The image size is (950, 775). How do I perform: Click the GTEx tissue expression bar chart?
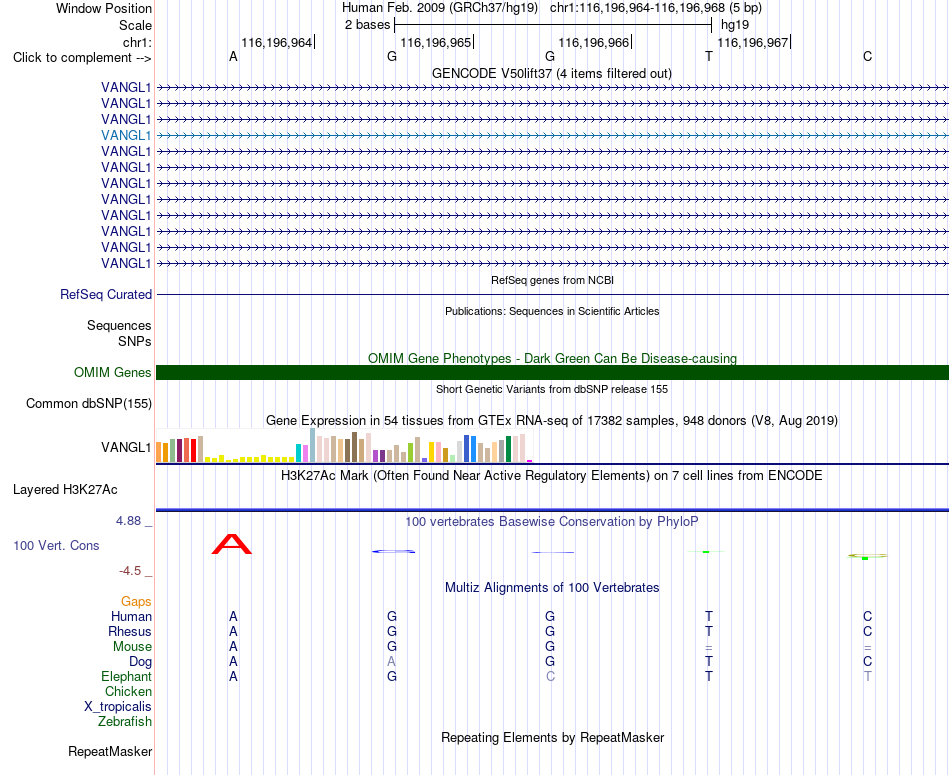click(x=344, y=445)
